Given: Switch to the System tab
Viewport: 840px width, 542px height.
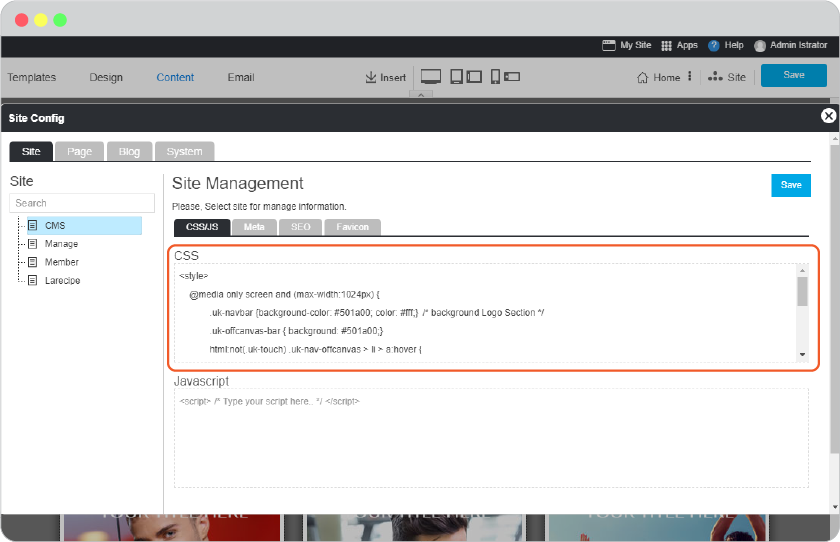Looking at the screenshot, I should 184,152.
